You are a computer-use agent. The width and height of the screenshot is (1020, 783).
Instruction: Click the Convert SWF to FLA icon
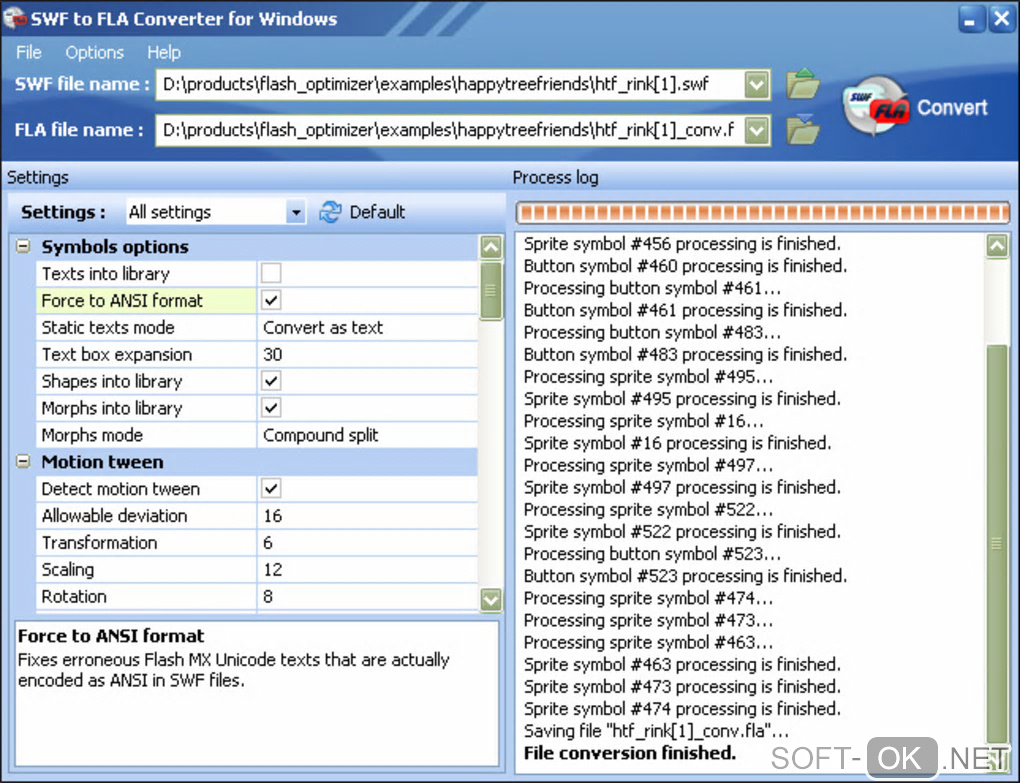(876, 106)
